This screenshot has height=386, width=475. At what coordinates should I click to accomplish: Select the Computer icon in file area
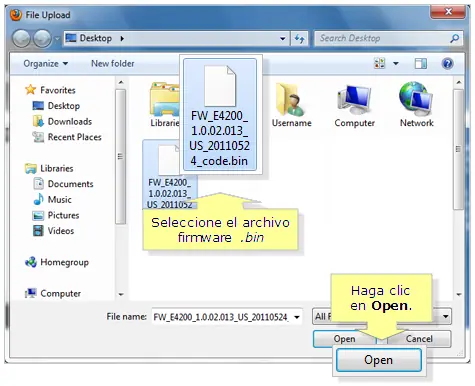354,105
